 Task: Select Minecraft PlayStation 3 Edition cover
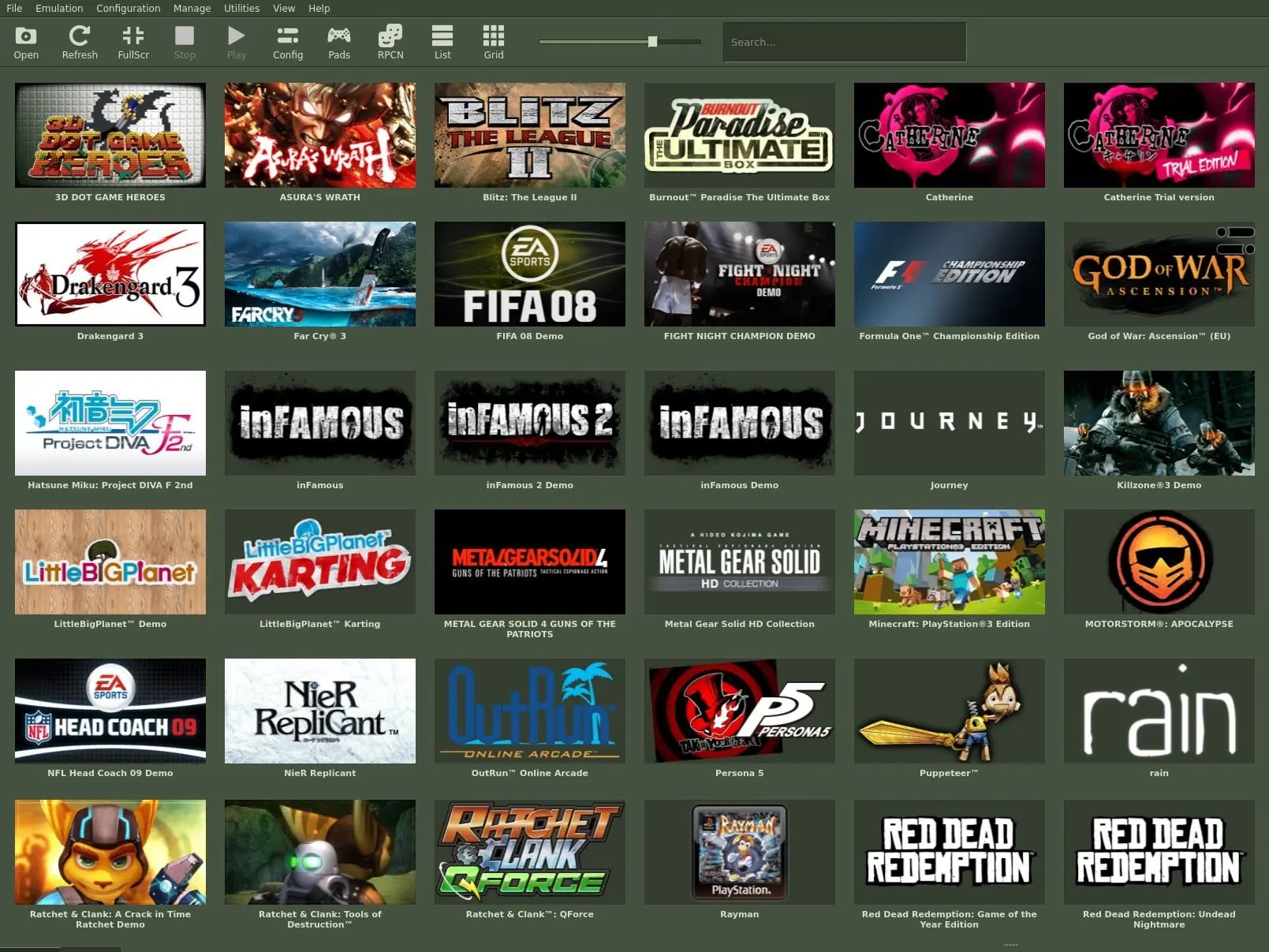950,562
